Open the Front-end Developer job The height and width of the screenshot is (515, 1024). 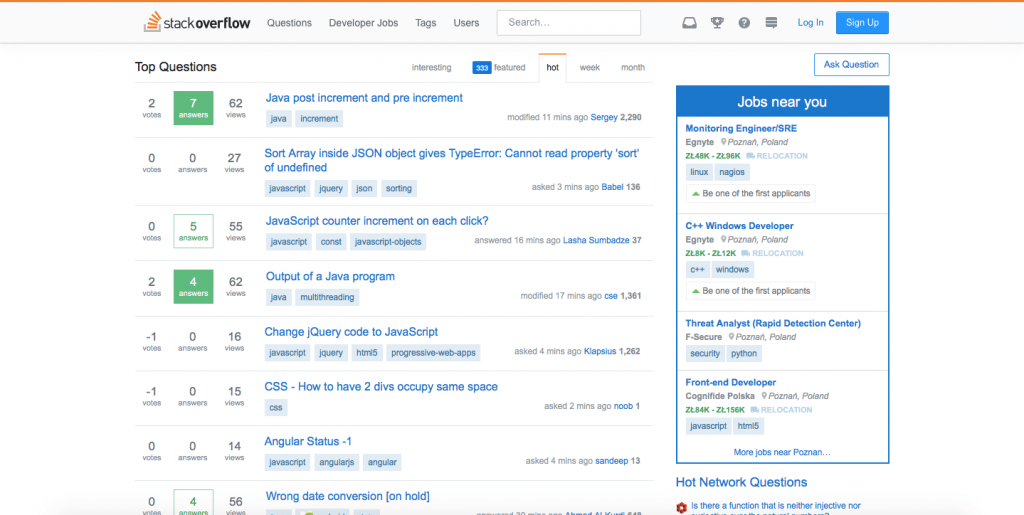coord(731,382)
